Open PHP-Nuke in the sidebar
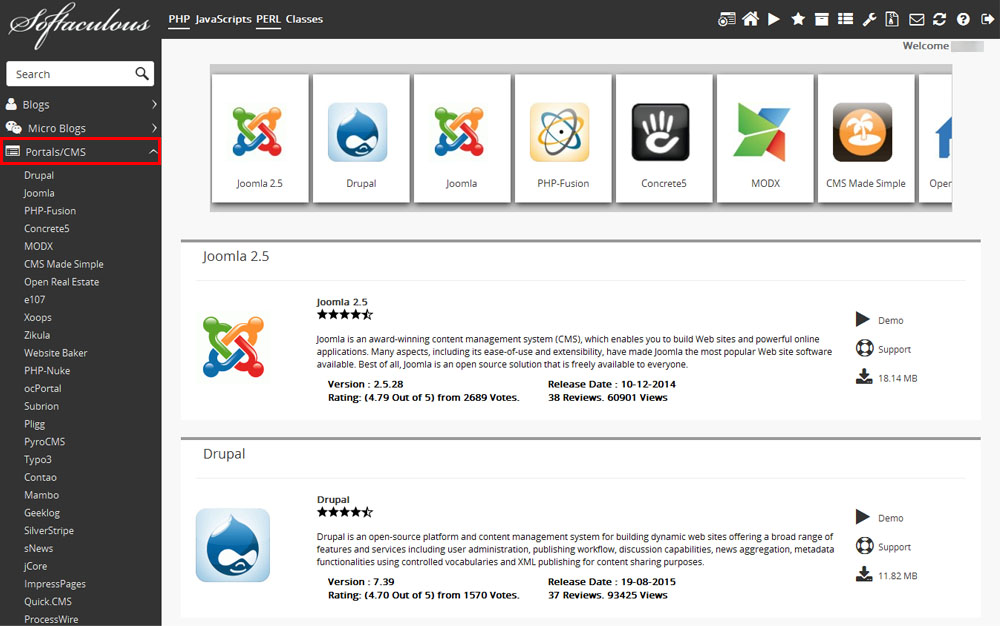This screenshot has width=1000, height=626. [47, 371]
